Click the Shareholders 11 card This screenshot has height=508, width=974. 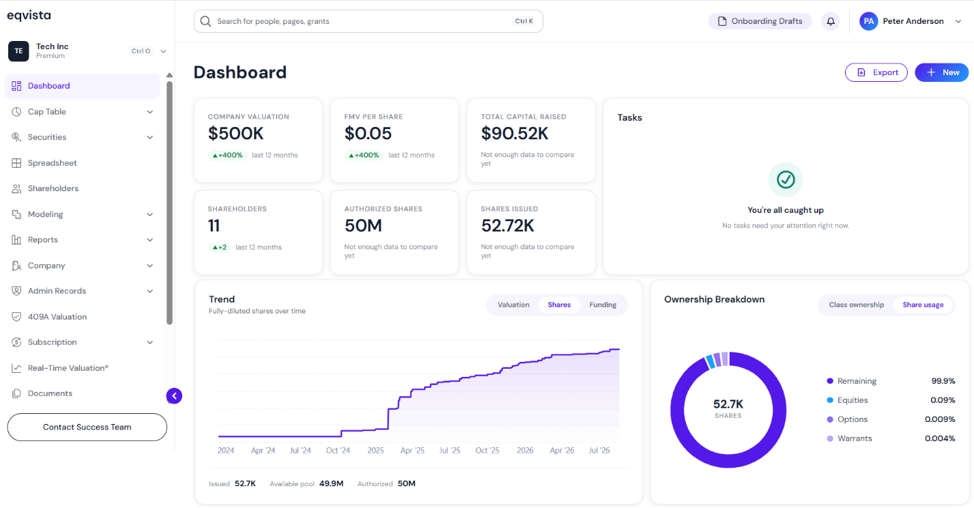tap(258, 232)
